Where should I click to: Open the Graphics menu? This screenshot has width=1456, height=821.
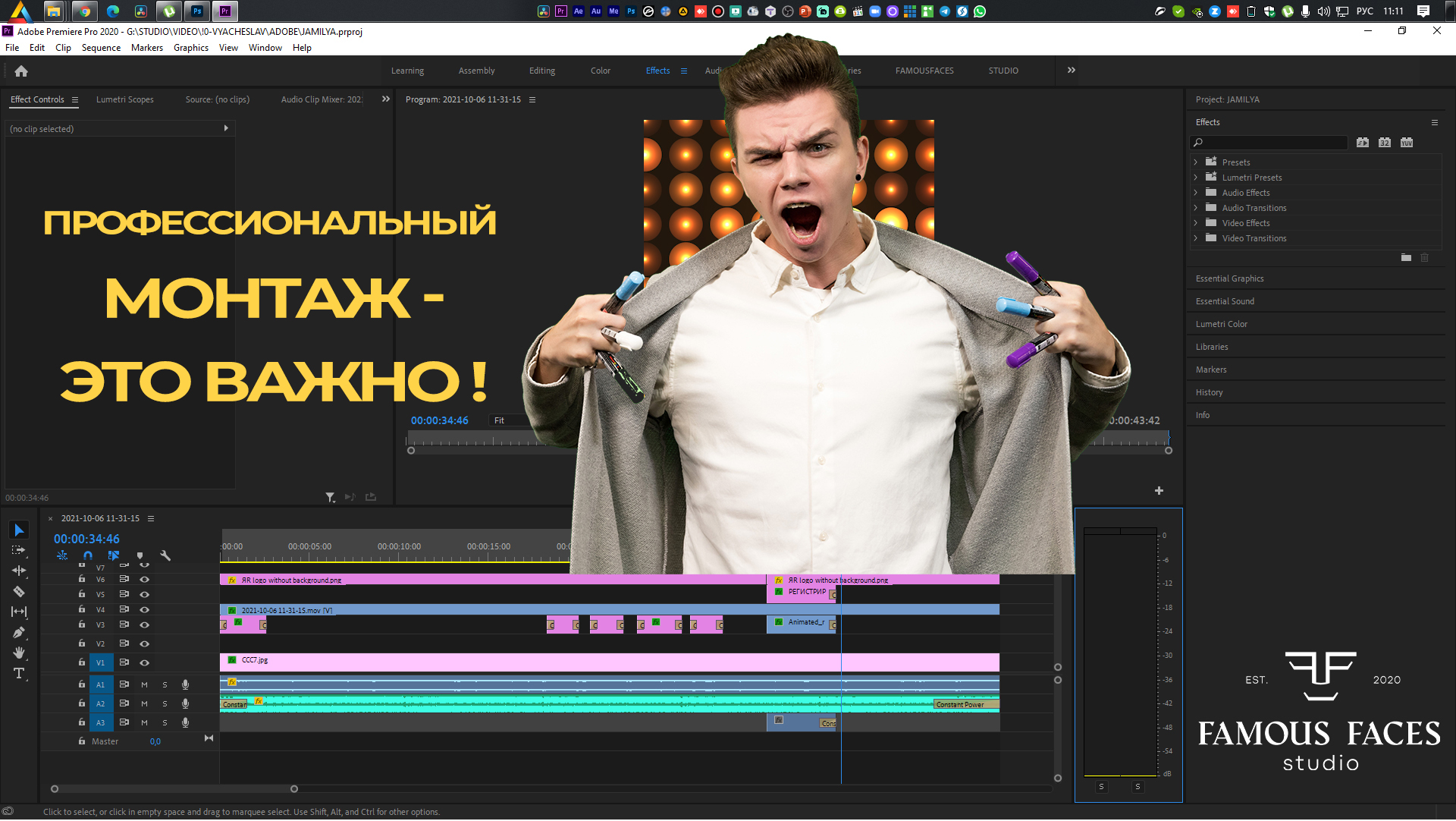click(190, 48)
